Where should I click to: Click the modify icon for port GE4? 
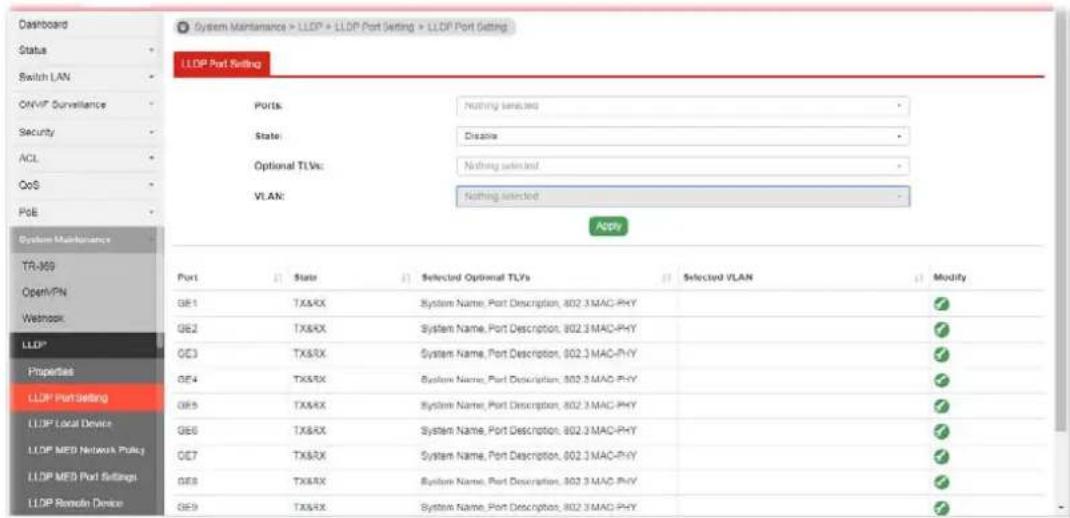pyautogui.click(x=941, y=380)
